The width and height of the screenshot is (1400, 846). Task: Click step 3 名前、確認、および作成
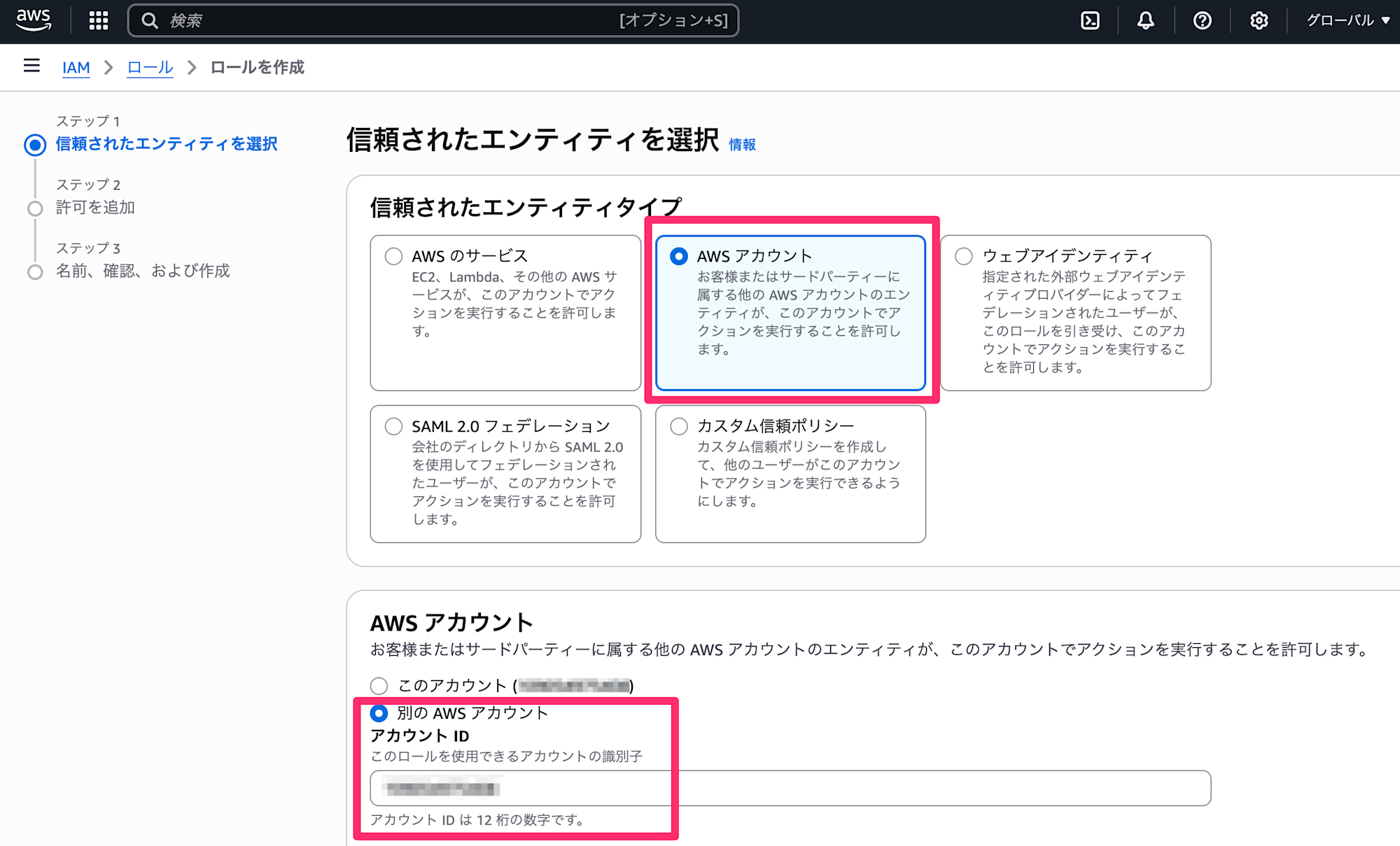(x=143, y=271)
